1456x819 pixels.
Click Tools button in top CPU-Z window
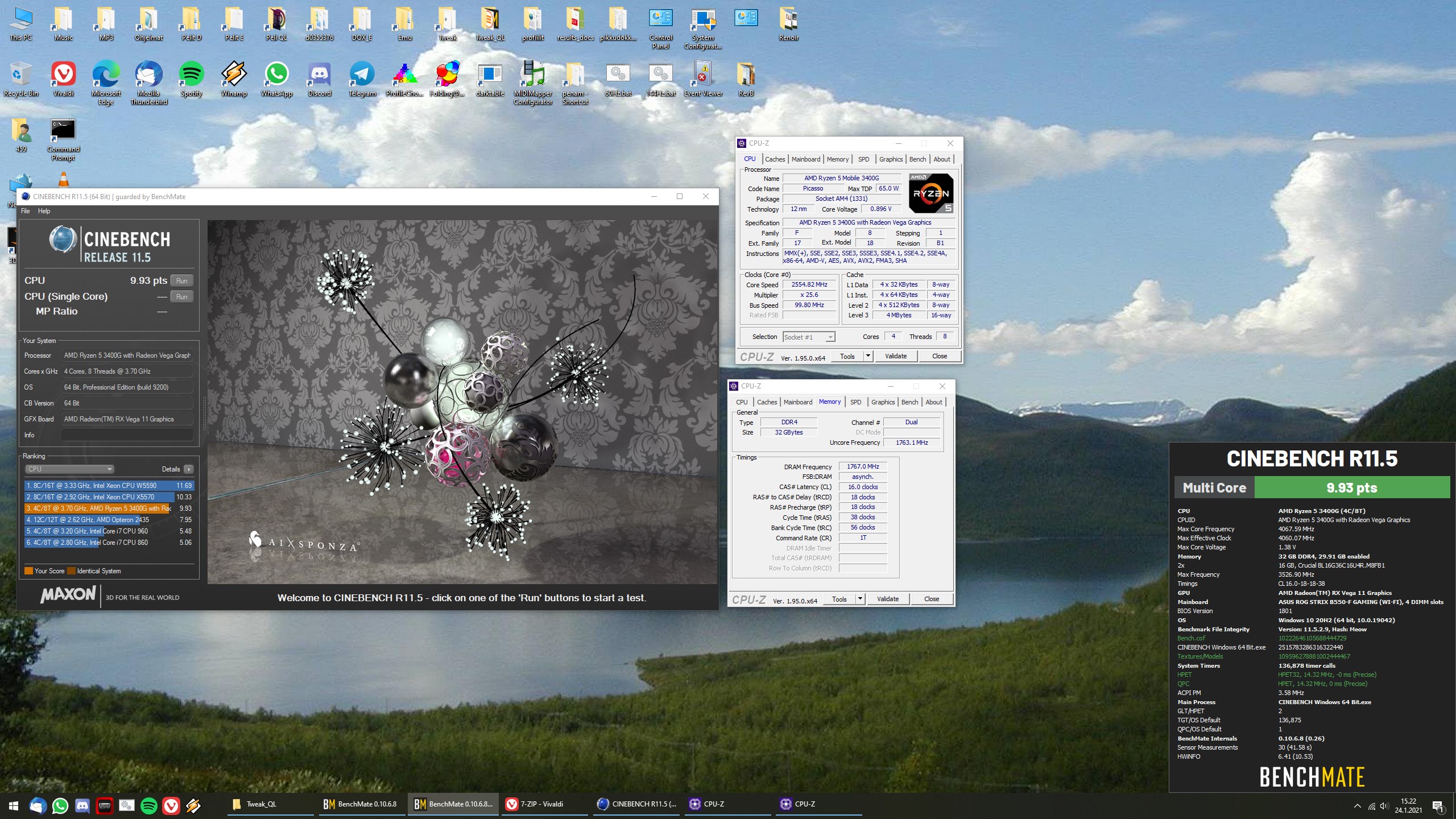[847, 356]
